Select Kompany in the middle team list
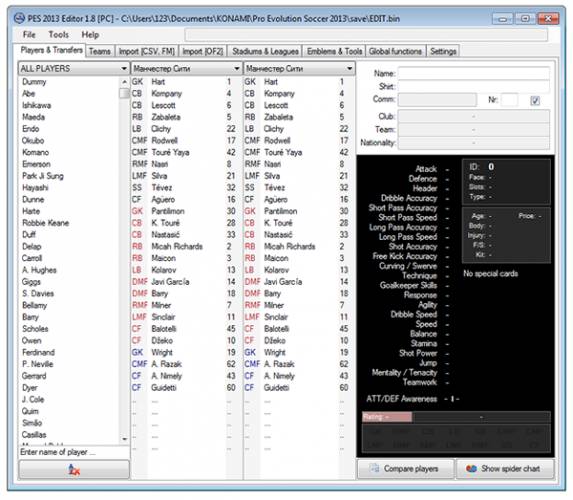The height and width of the screenshot is (500, 573). click(x=167, y=94)
